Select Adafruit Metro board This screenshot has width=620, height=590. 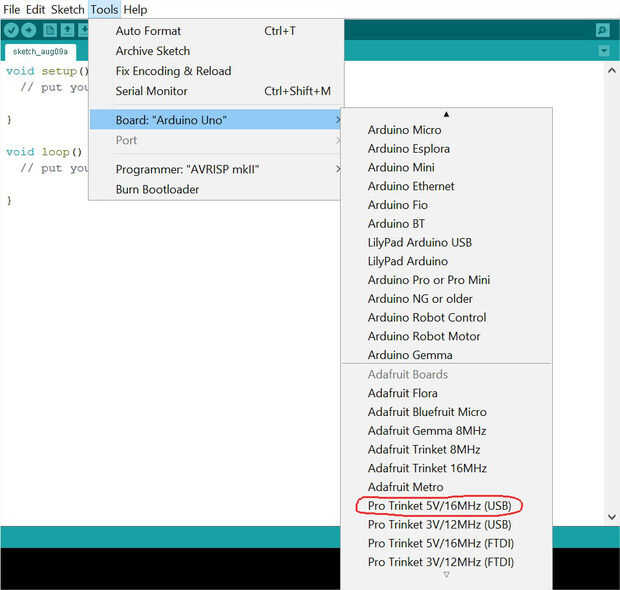(446, 487)
